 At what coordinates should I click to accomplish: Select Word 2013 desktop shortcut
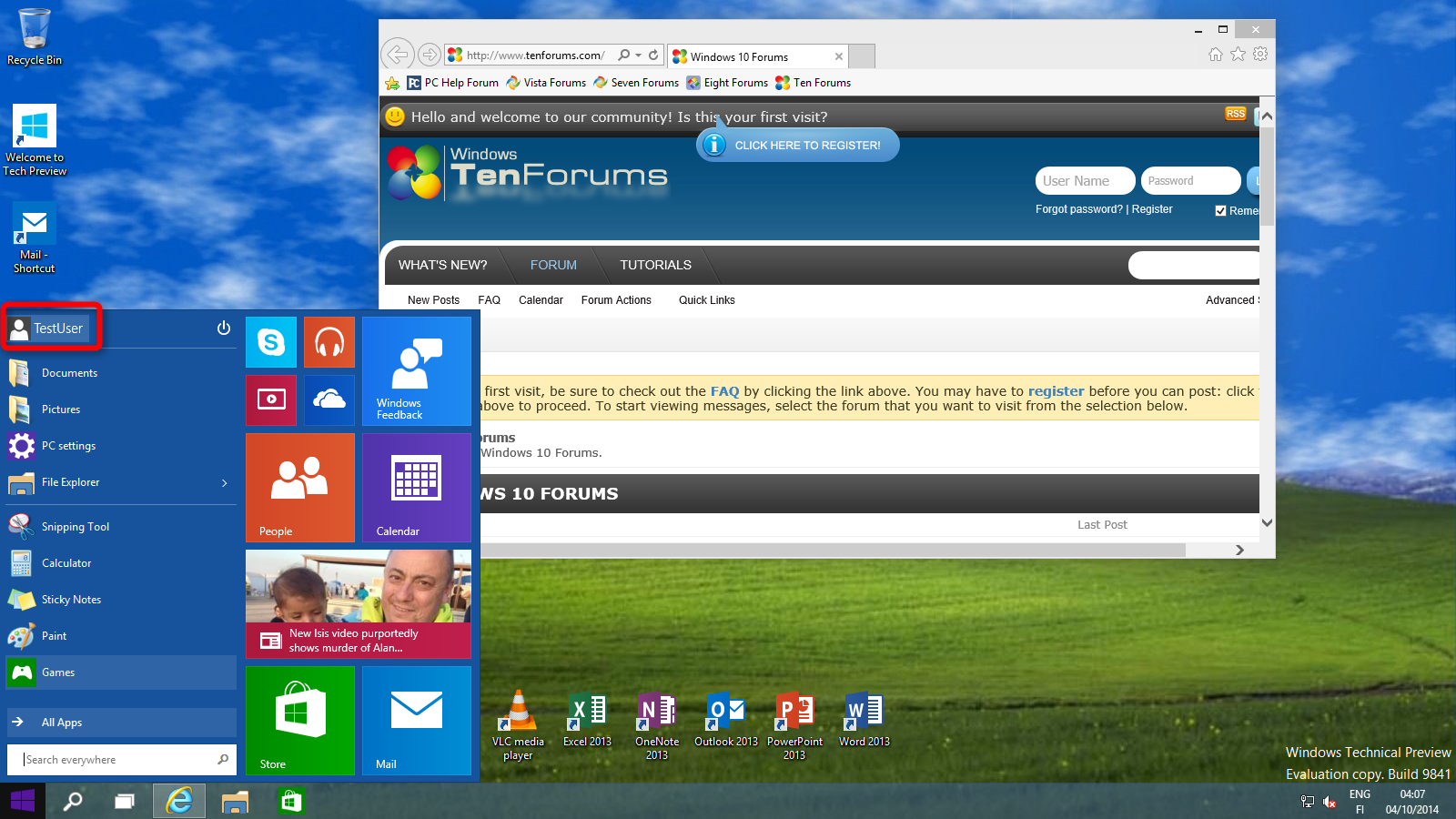click(864, 720)
